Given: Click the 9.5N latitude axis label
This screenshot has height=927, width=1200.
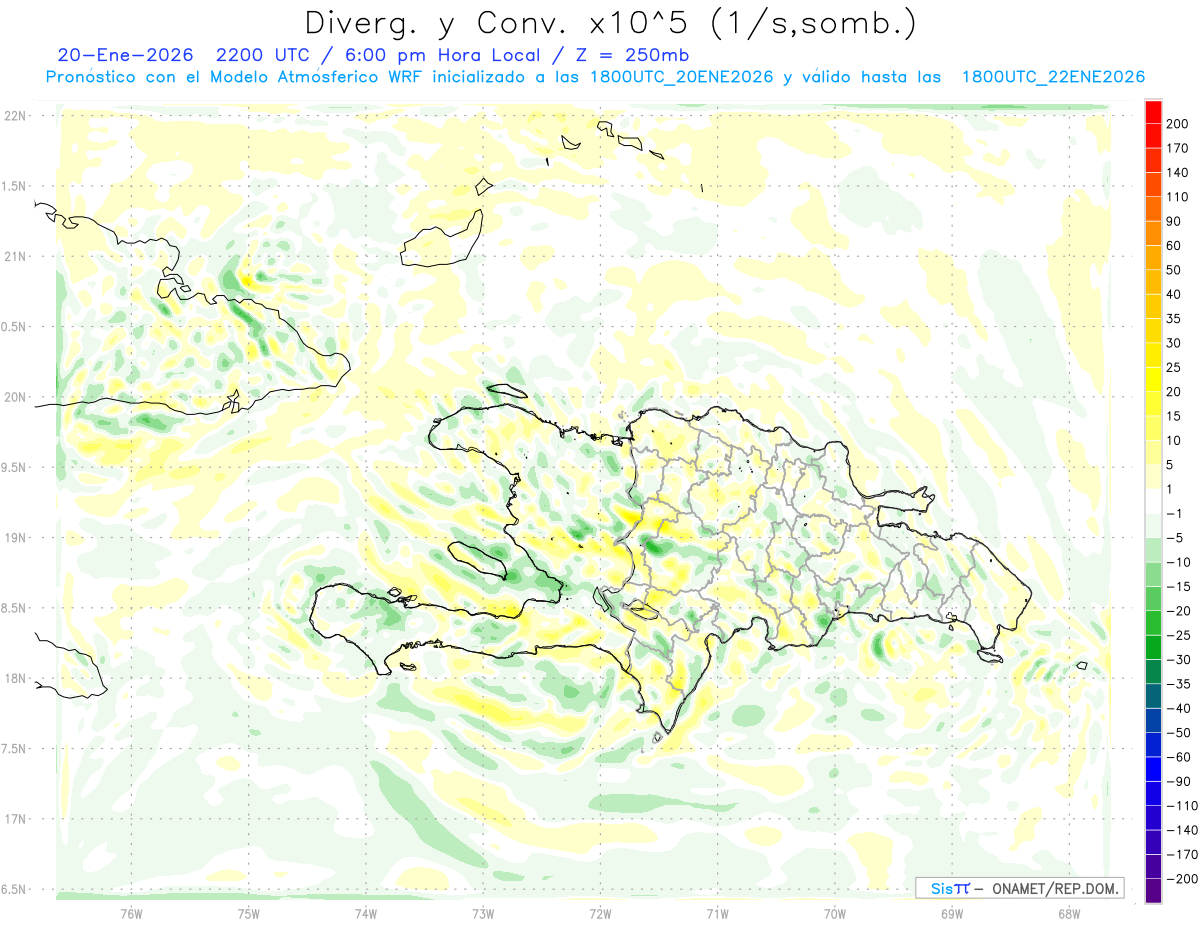Looking at the screenshot, I should tap(14, 467).
